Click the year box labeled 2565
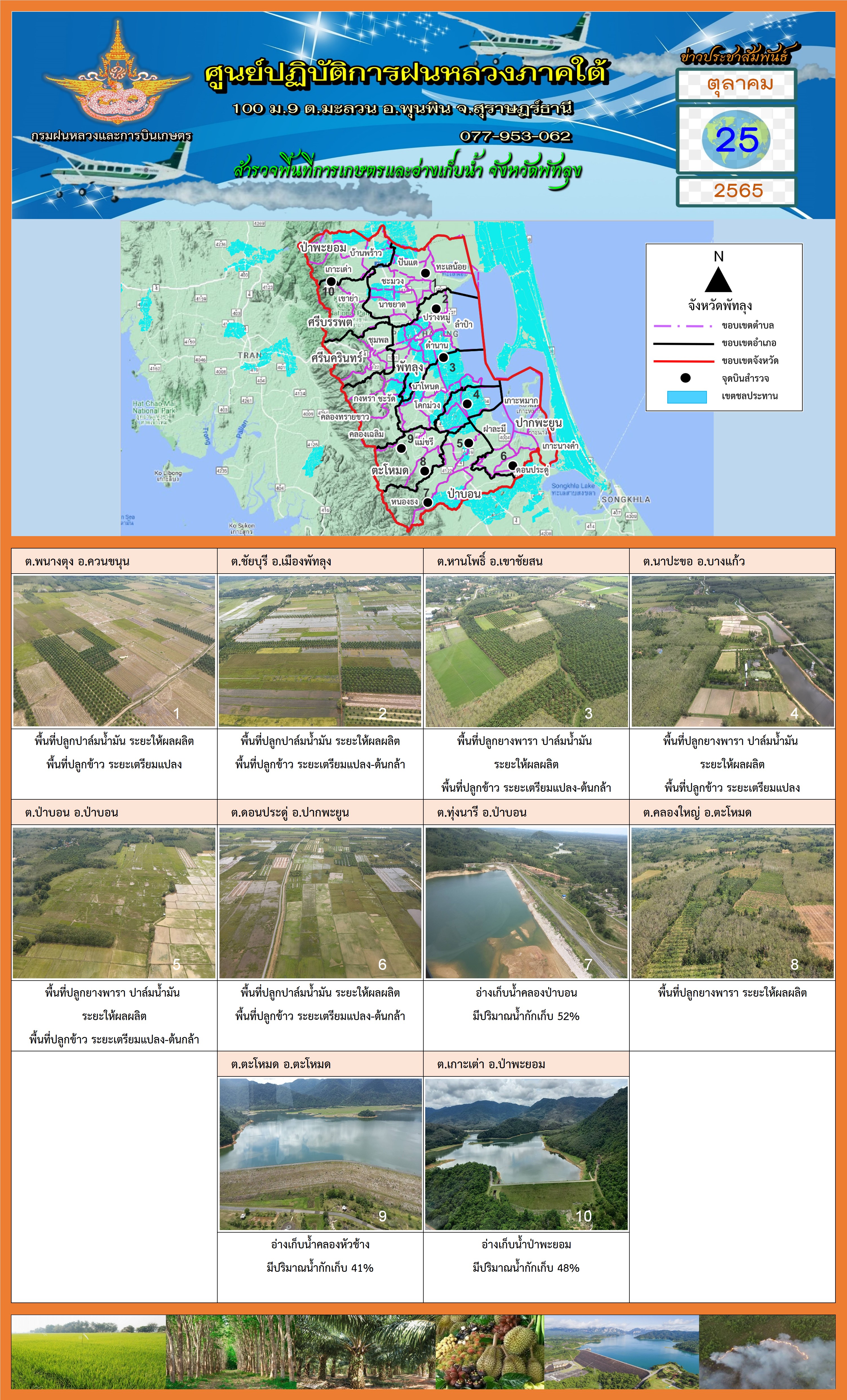This screenshot has height=1400, width=847. (737, 191)
